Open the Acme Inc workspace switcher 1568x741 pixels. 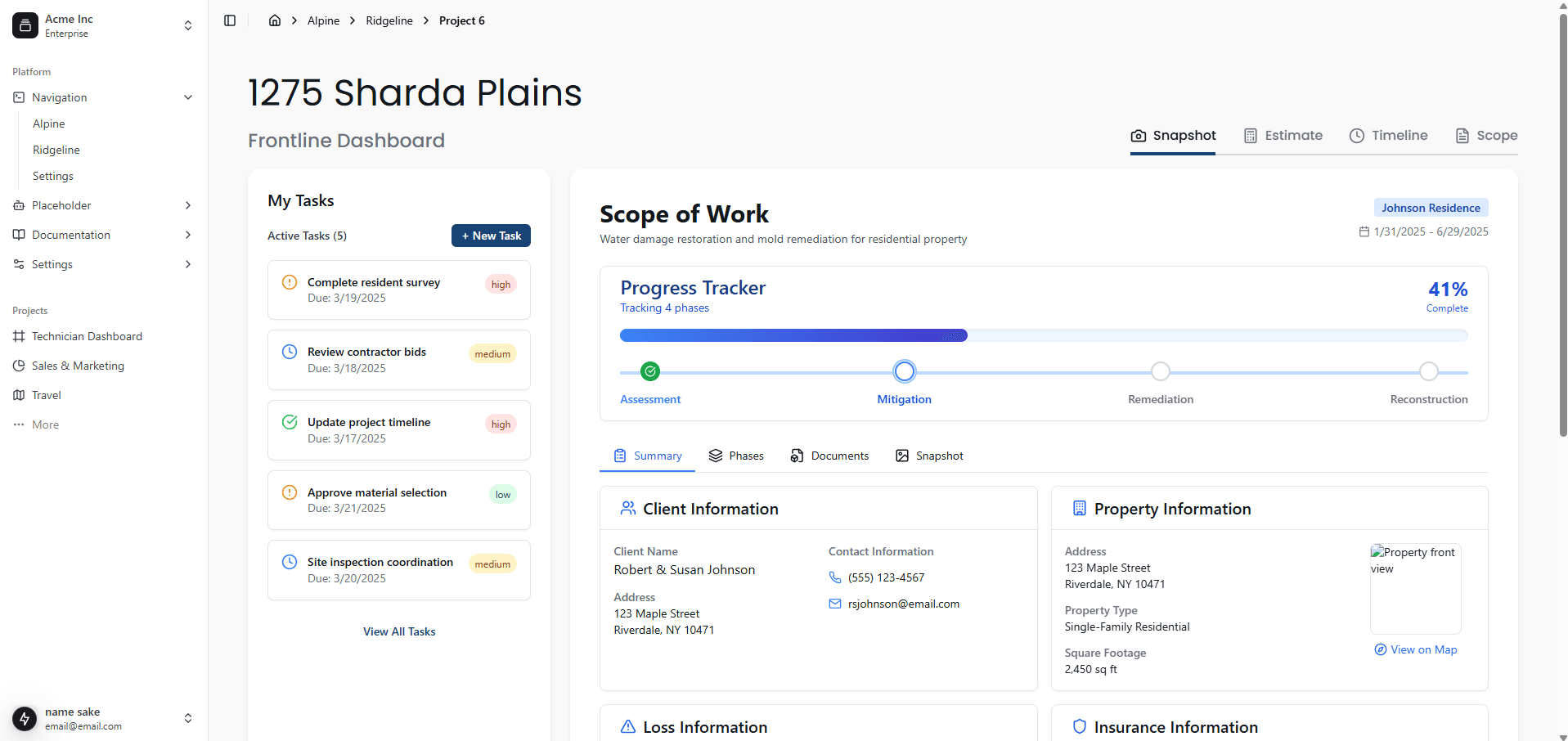pos(188,25)
